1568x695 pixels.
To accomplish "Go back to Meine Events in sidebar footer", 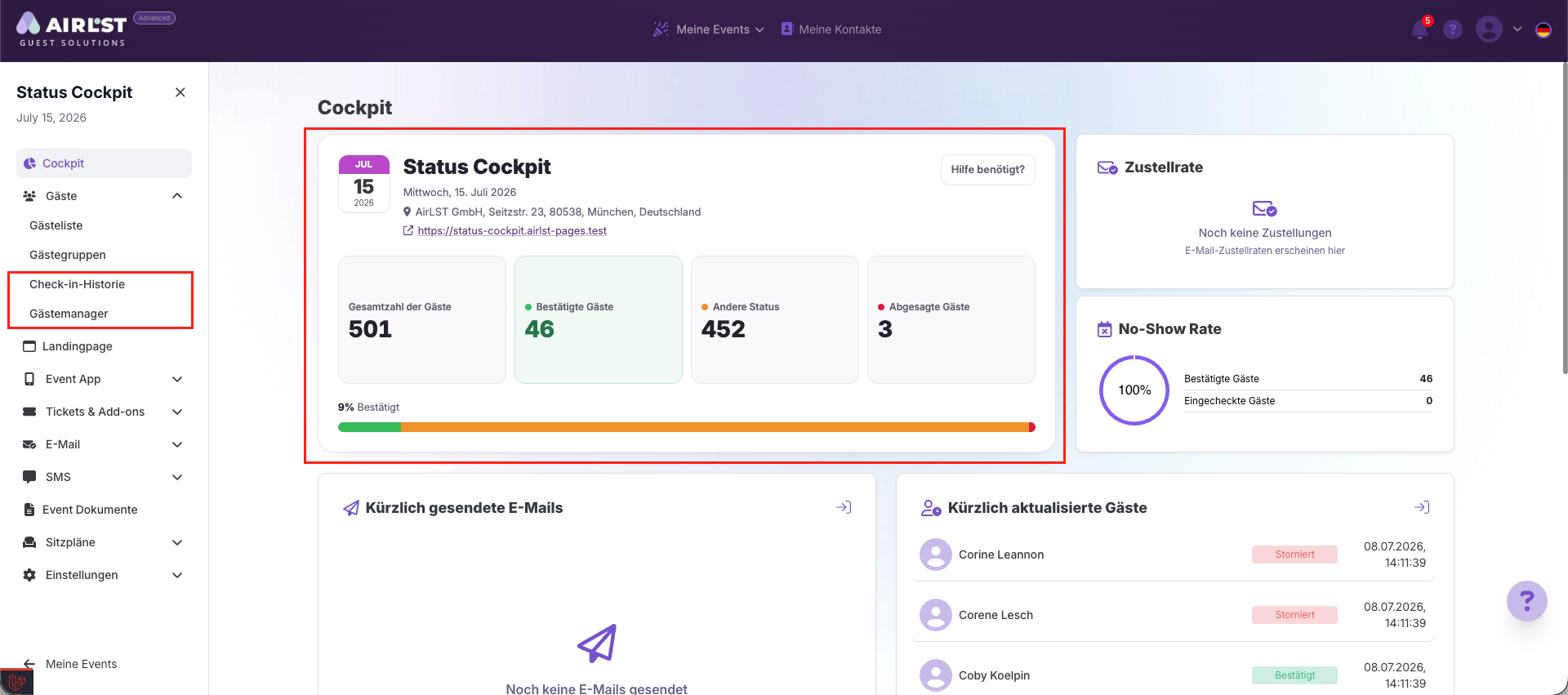I will (71, 664).
